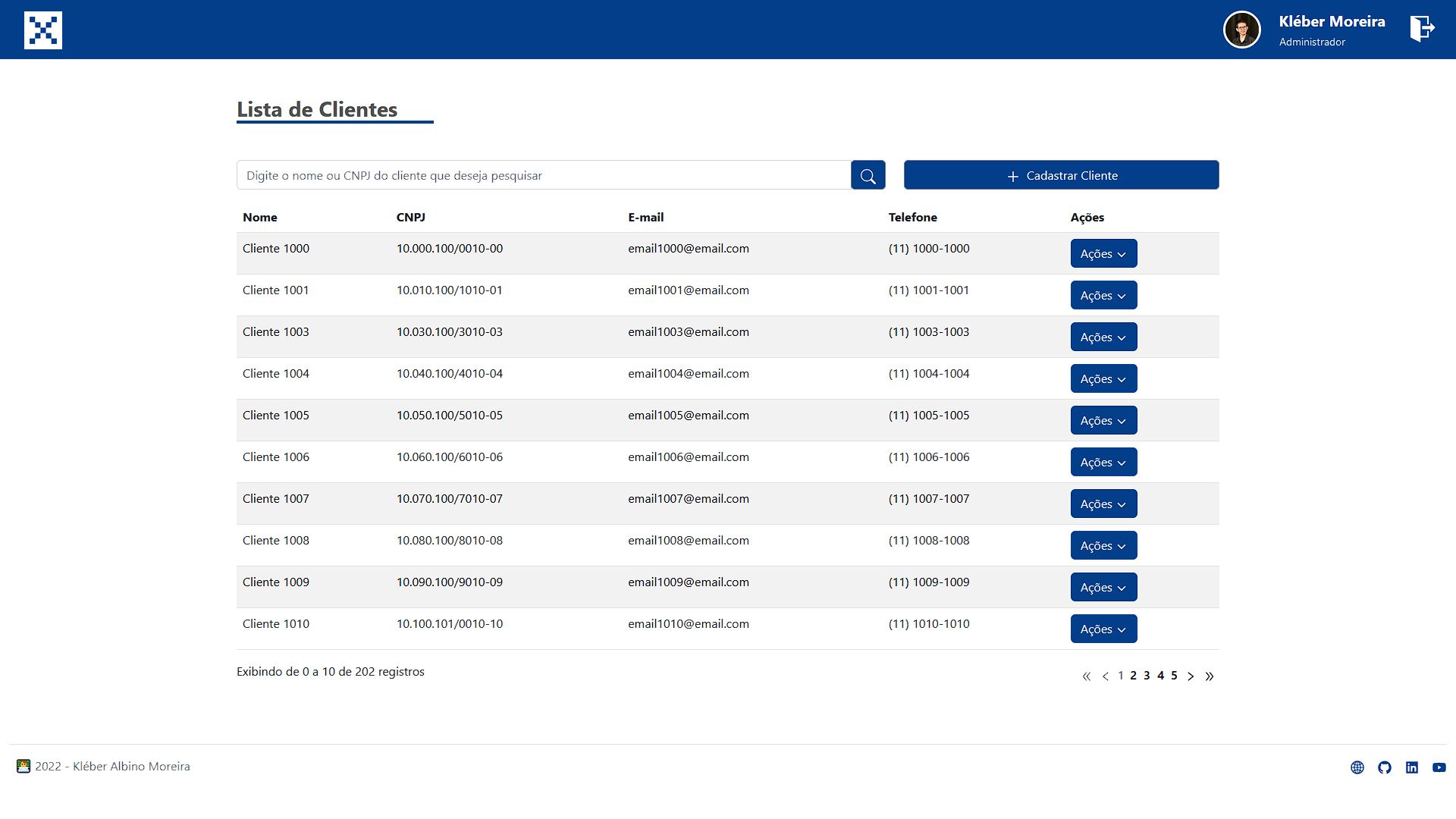The height and width of the screenshot is (819, 1456).
Task: Open Ações dropdown for Cliente 1007
Action: tap(1103, 504)
